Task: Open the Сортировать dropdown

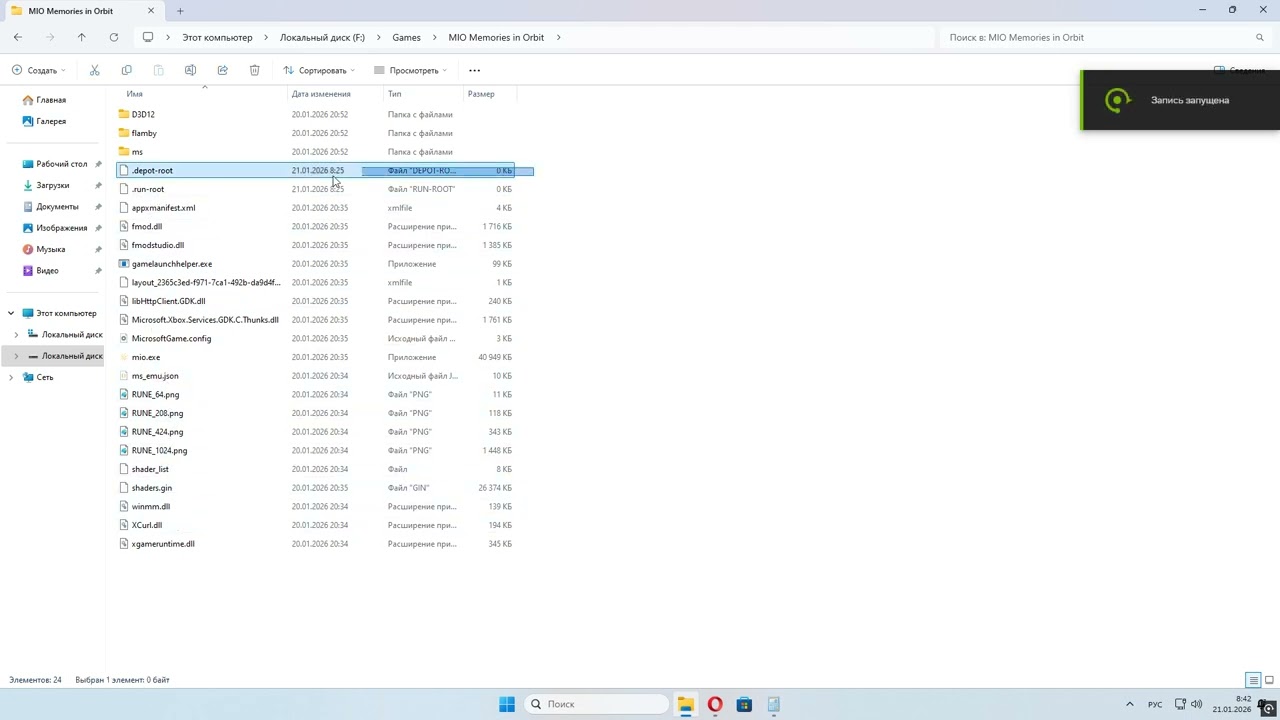Action: [320, 70]
